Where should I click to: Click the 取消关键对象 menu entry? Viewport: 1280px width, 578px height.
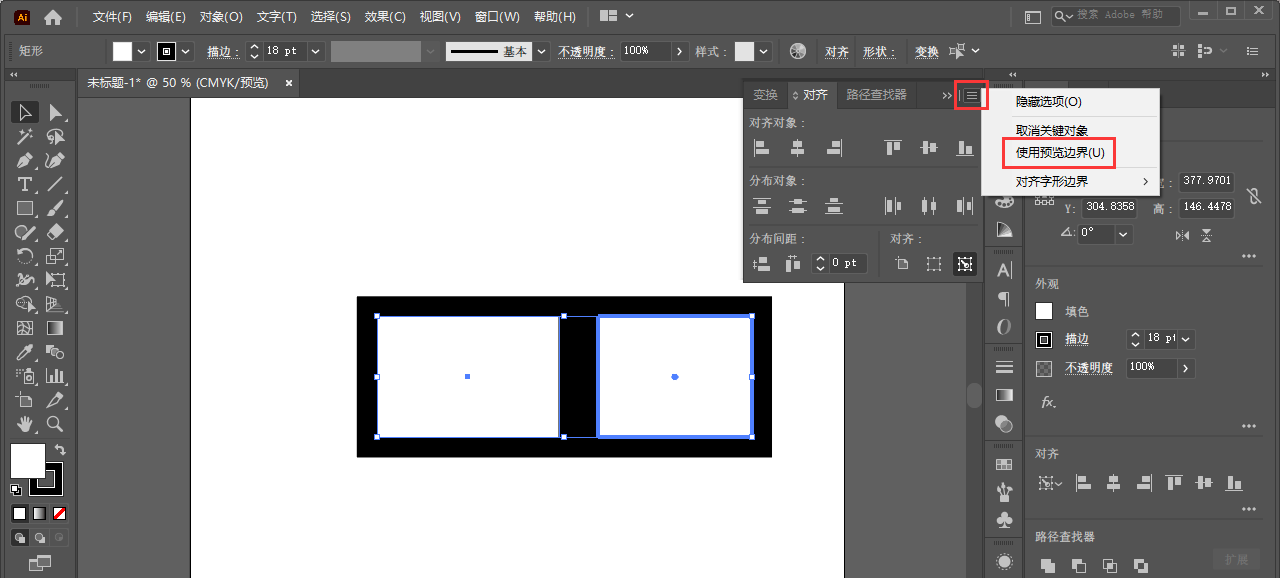1052,131
